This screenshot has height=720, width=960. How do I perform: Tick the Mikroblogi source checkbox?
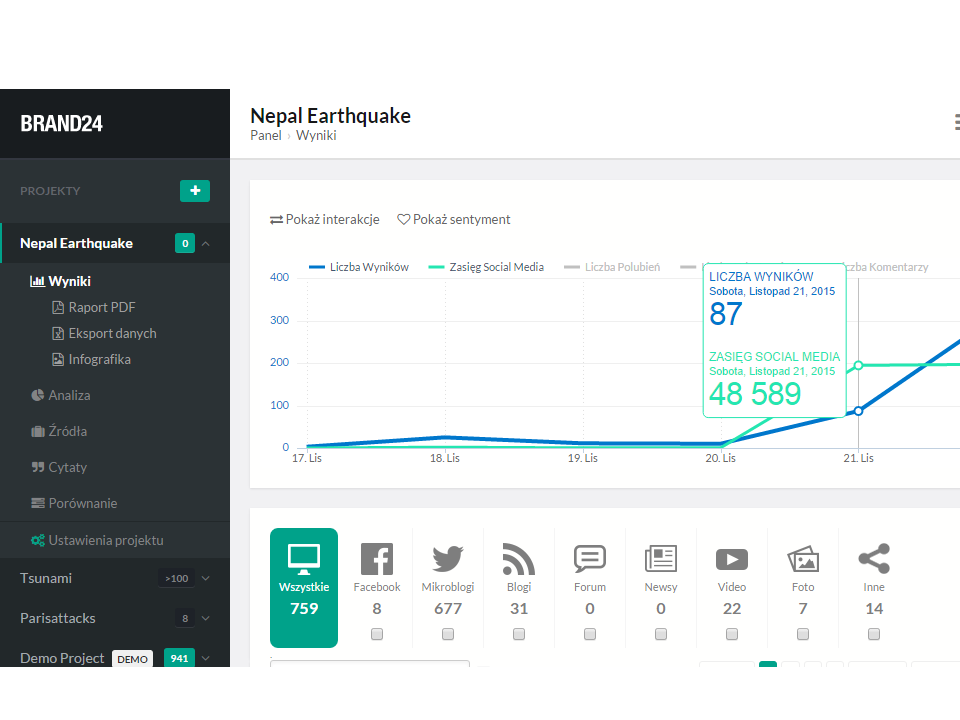[x=448, y=634]
